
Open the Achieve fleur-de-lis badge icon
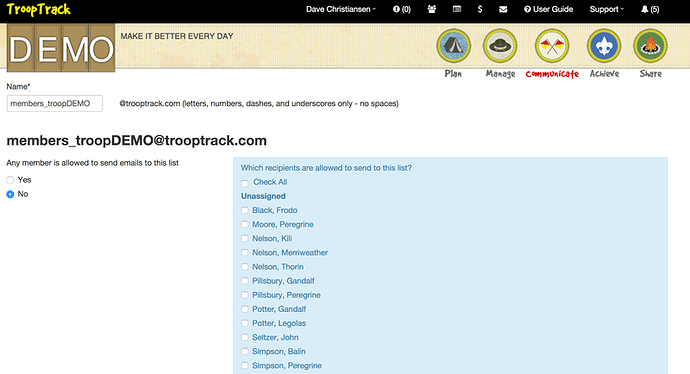604,46
